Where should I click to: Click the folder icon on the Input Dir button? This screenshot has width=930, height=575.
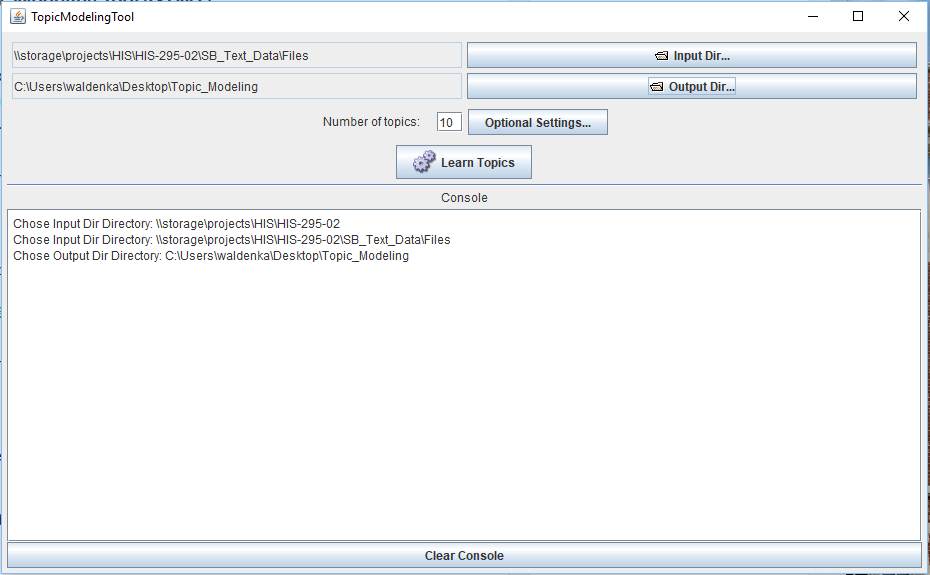tap(661, 56)
